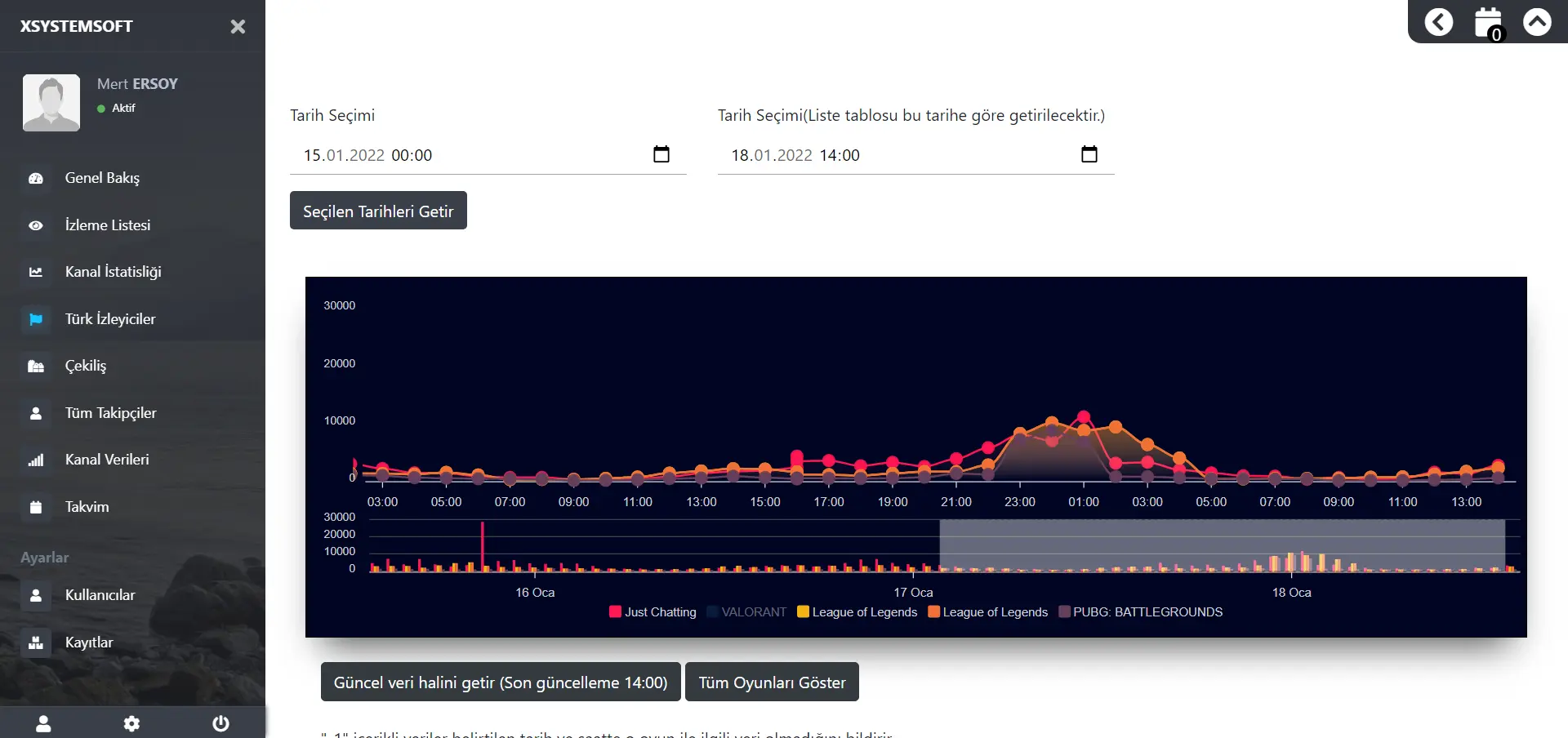The height and width of the screenshot is (738, 1568).
Task: Click the scroll-up chevron circle icon
Action: click(1537, 22)
